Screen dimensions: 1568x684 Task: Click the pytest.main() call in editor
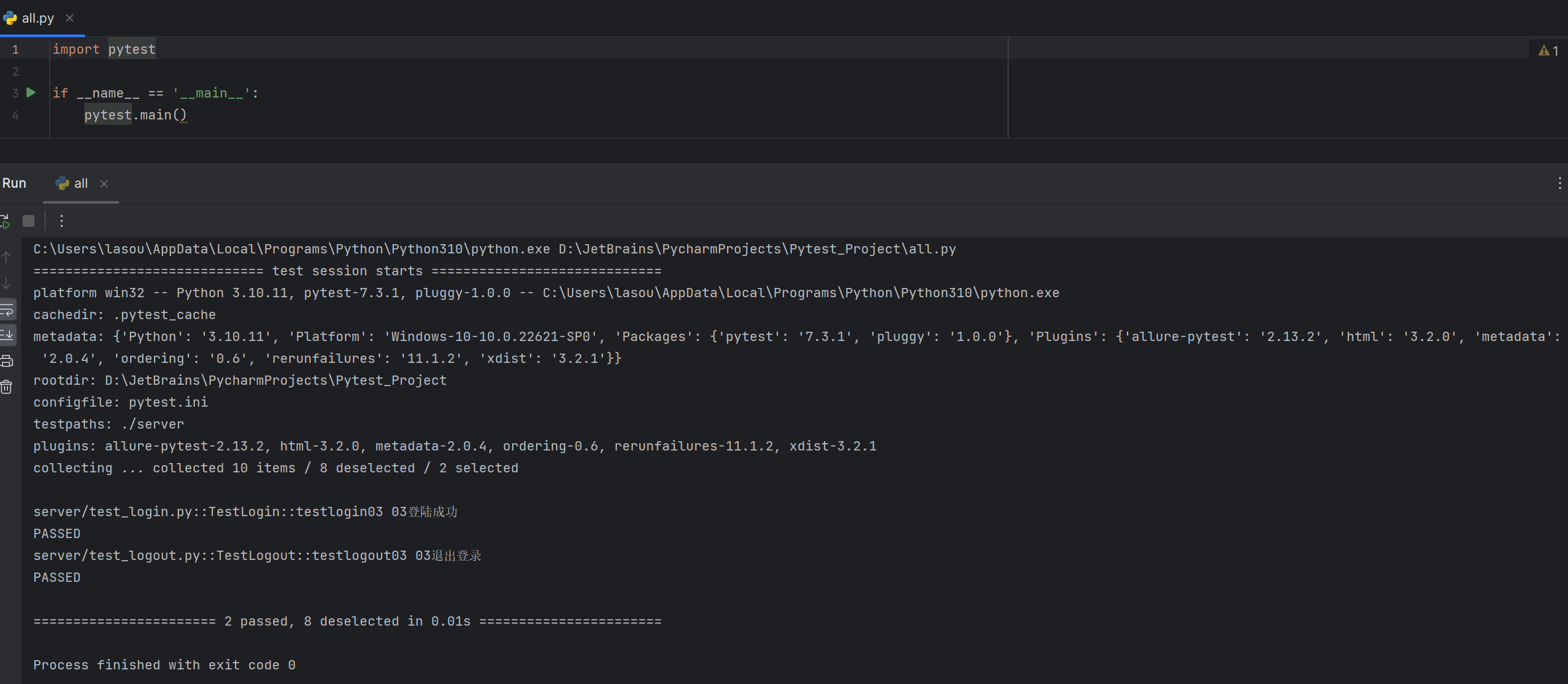tap(135, 115)
